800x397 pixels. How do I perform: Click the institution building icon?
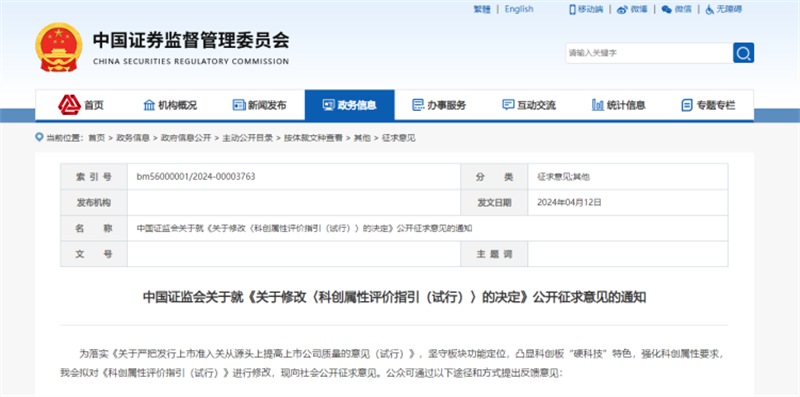149,105
